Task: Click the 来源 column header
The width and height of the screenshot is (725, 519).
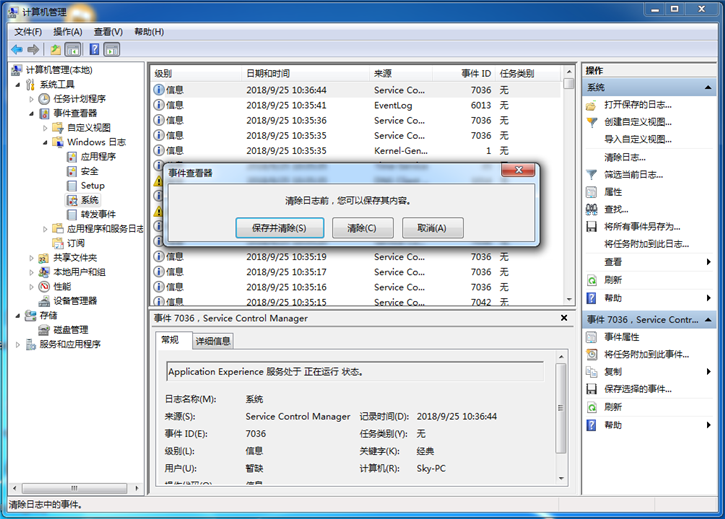Action: (383, 73)
